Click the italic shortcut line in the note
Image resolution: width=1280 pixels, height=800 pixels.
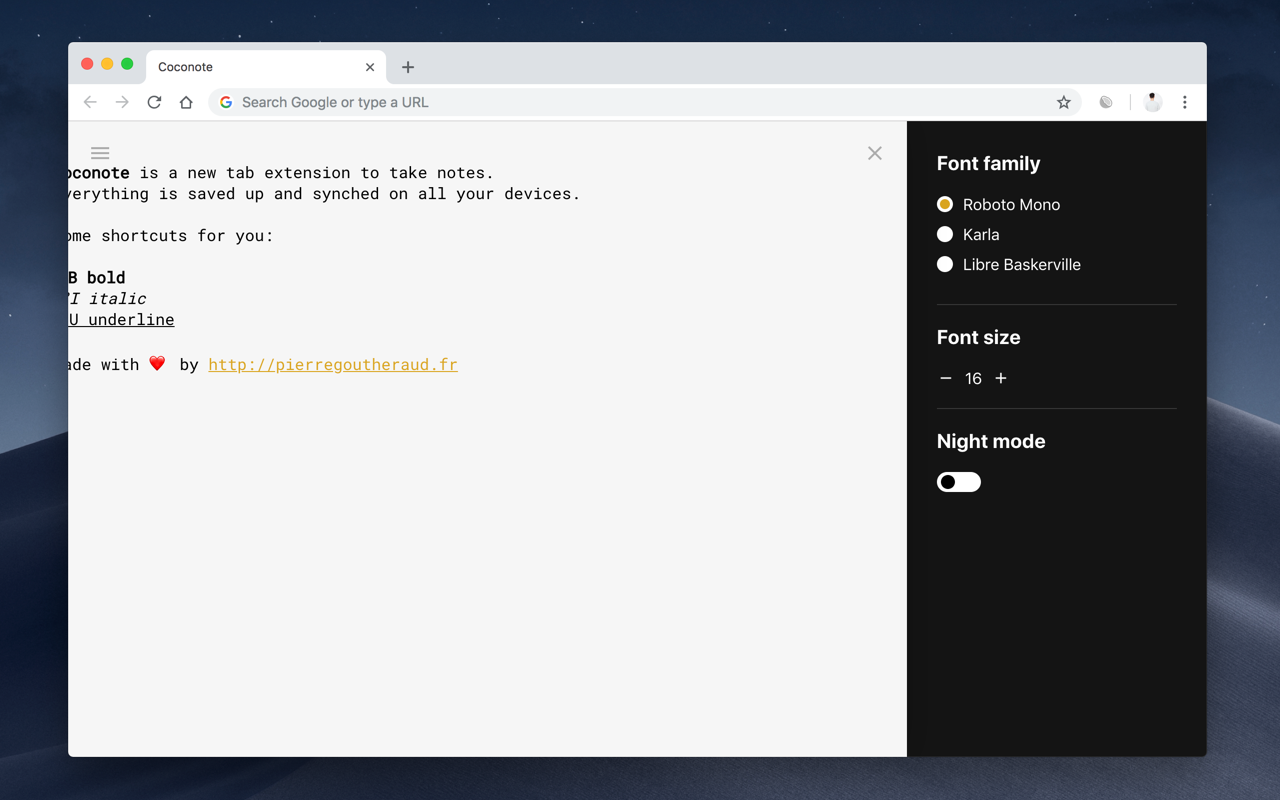[107, 299]
